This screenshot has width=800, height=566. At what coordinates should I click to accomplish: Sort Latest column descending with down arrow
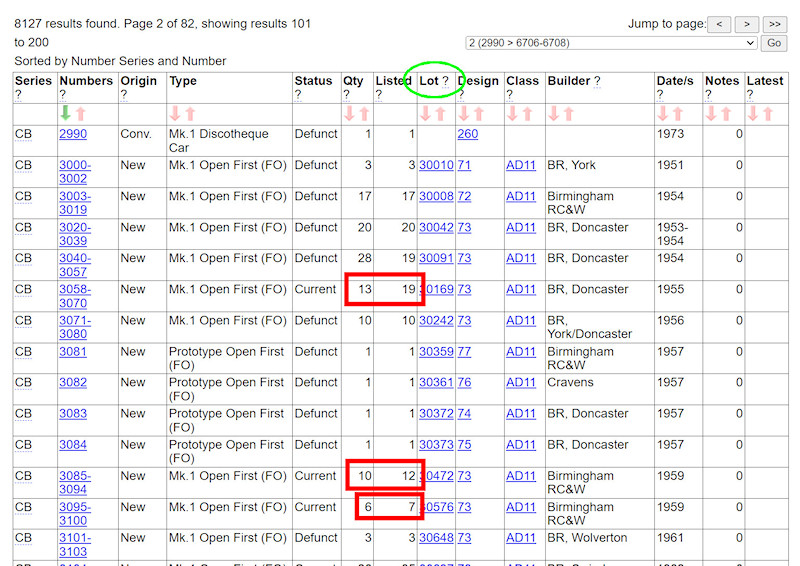pyautogui.click(x=753, y=114)
